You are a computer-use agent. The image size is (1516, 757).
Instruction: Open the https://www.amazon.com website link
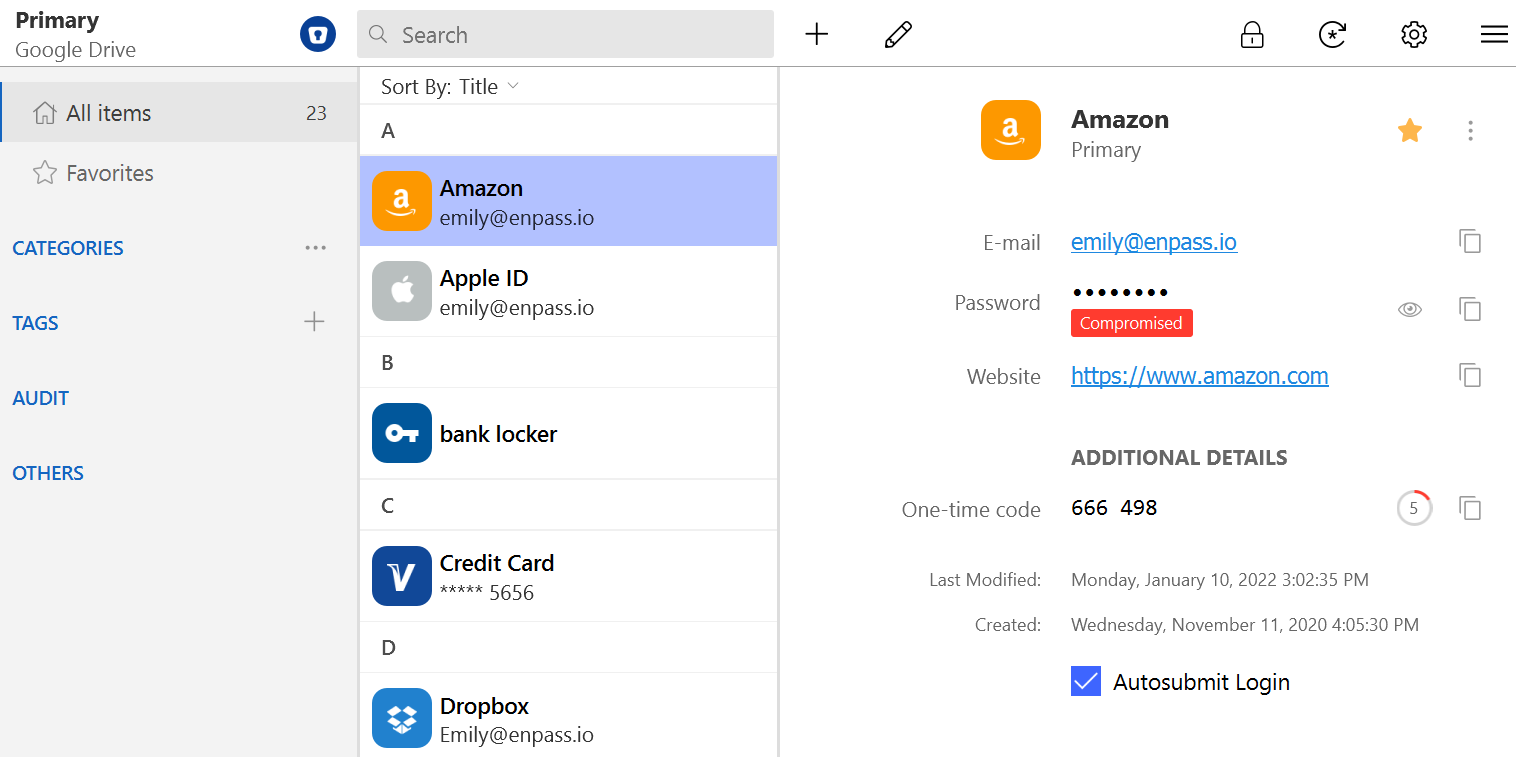pyautogui.click(x=1200, y=376)
